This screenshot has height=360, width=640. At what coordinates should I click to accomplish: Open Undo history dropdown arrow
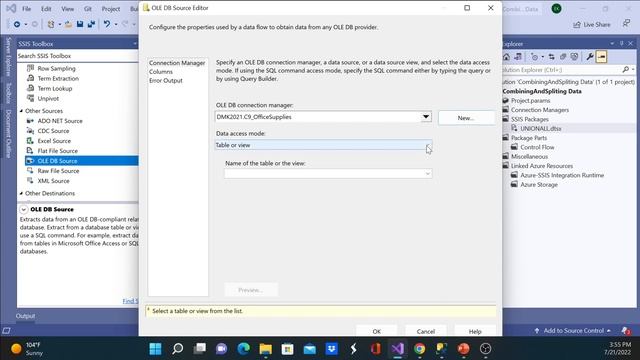[116, 24]
